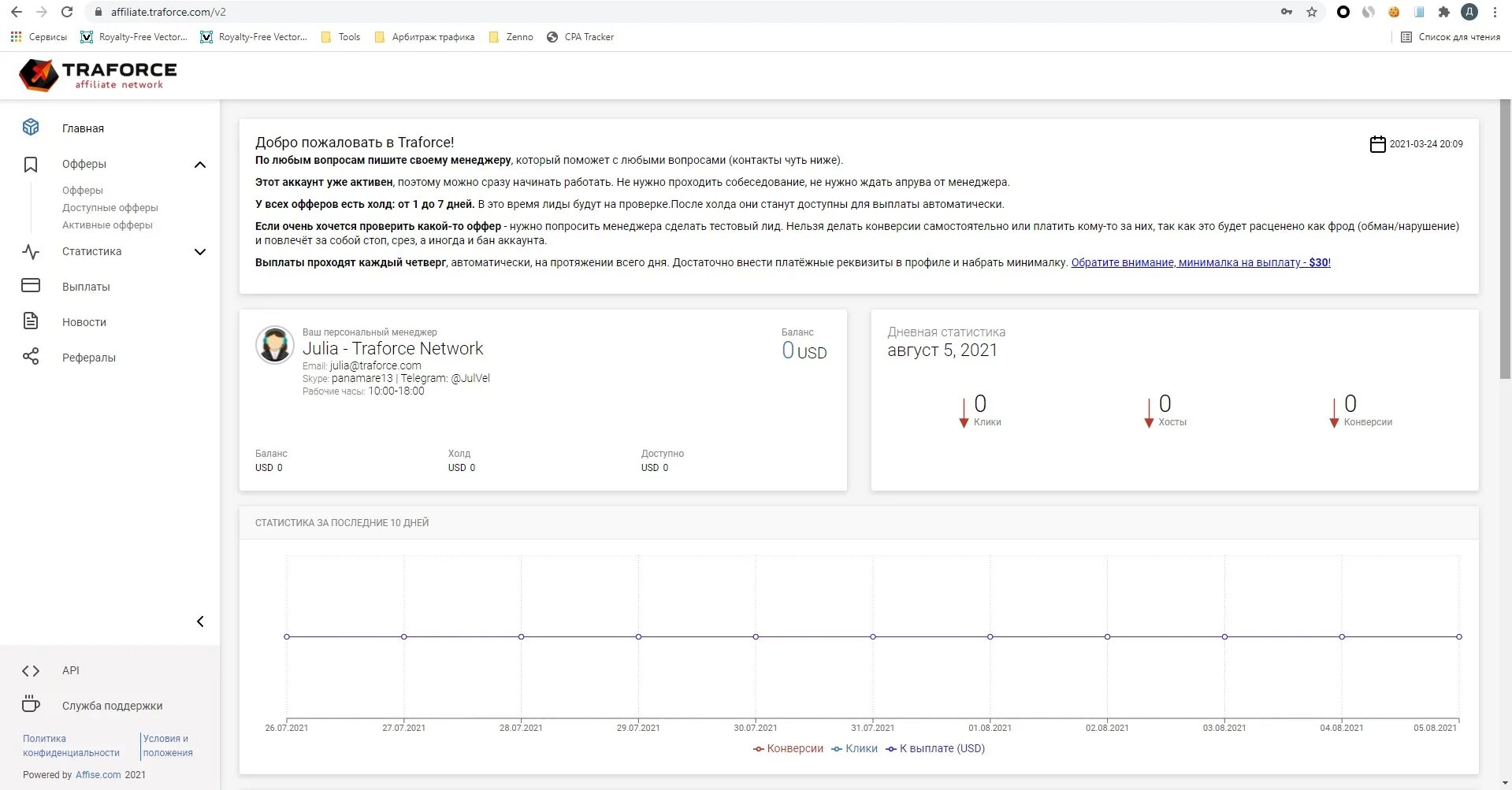Viewport: 1512px width, 790px height.
Task: Click the cookie extension icon in toolbar
Action: point(1394,12)
